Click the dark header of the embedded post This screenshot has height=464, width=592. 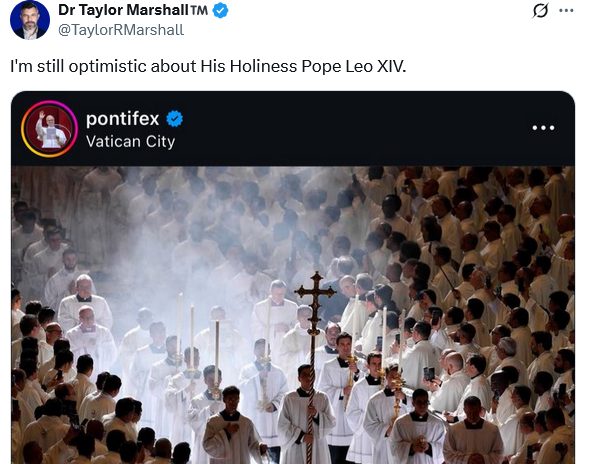(293, 129)
